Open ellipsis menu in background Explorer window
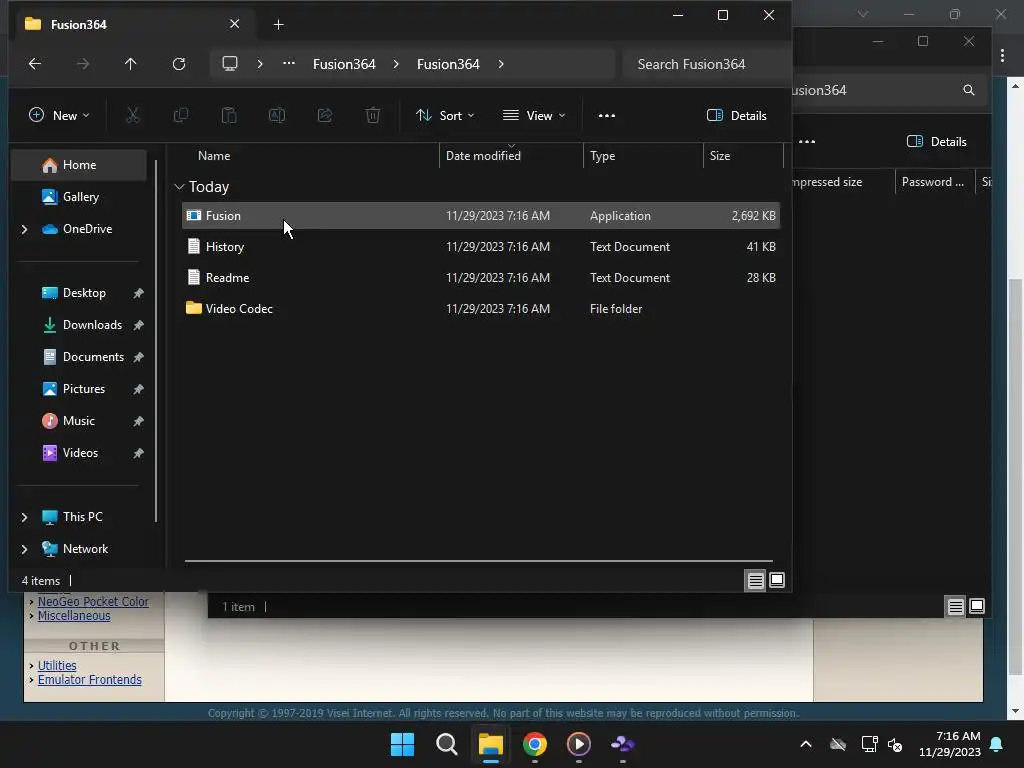 pos(807,142)
